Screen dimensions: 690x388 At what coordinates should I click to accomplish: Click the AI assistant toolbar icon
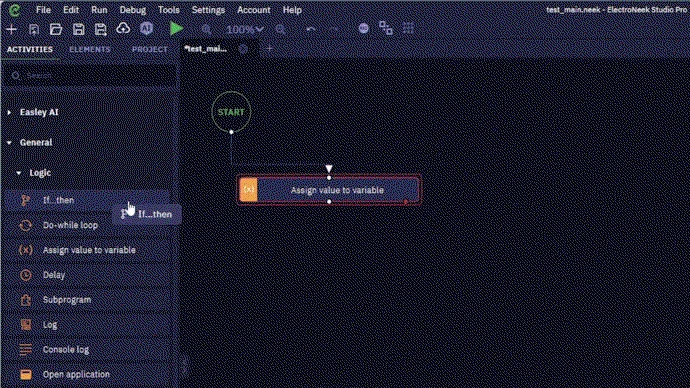pos(146,29)
